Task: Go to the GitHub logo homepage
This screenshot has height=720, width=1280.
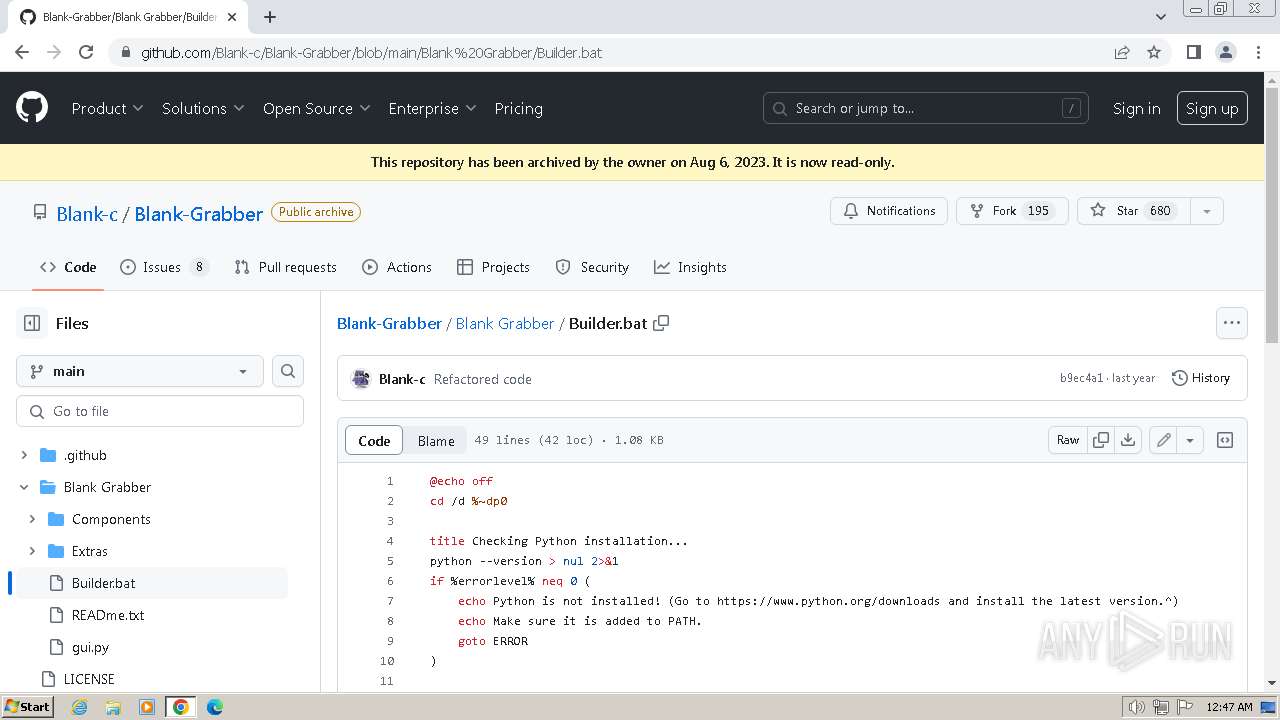Action: click(32, 108)
